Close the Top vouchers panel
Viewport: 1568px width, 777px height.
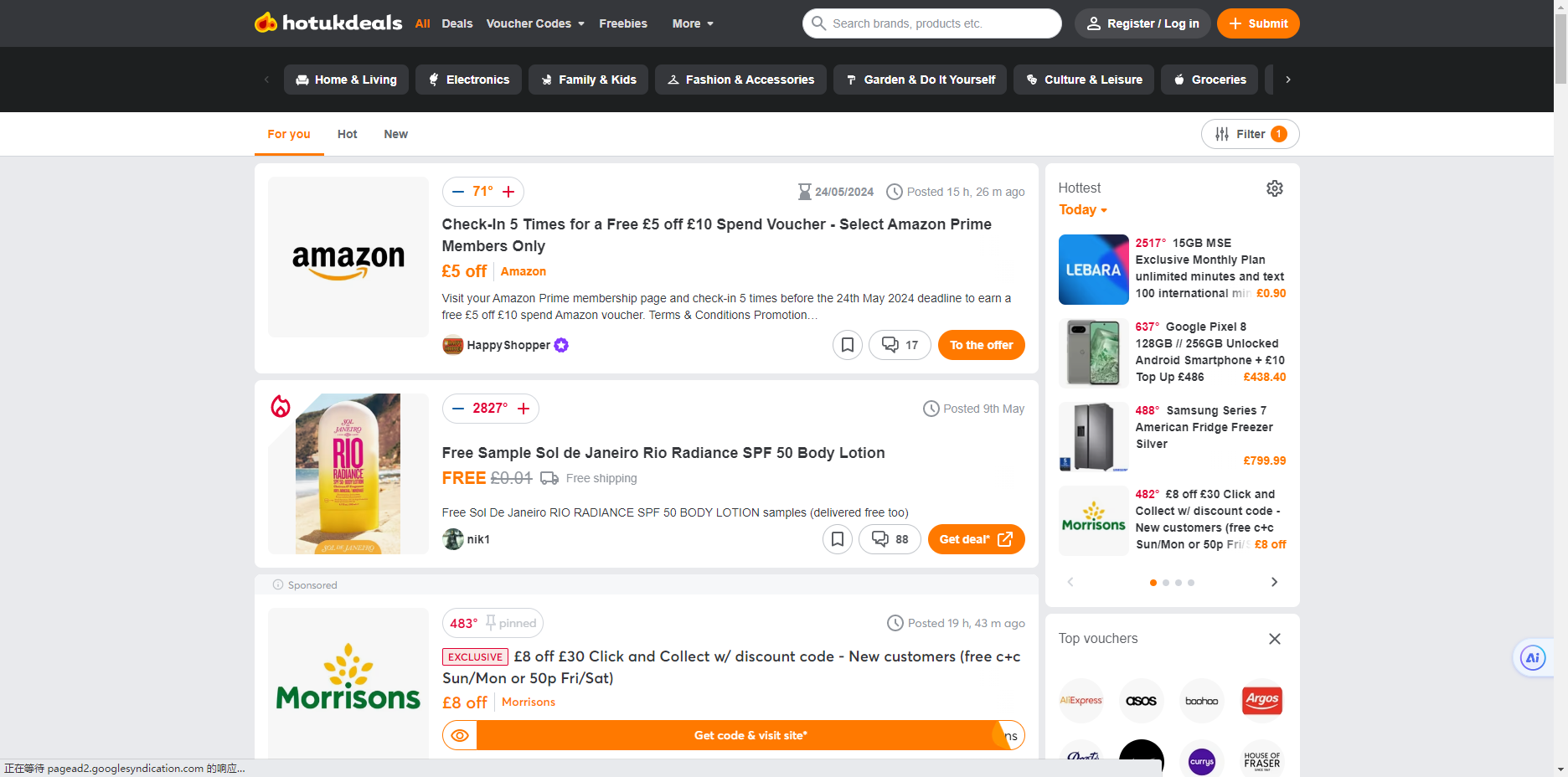pyautogui.click(x=1275, y=639)
